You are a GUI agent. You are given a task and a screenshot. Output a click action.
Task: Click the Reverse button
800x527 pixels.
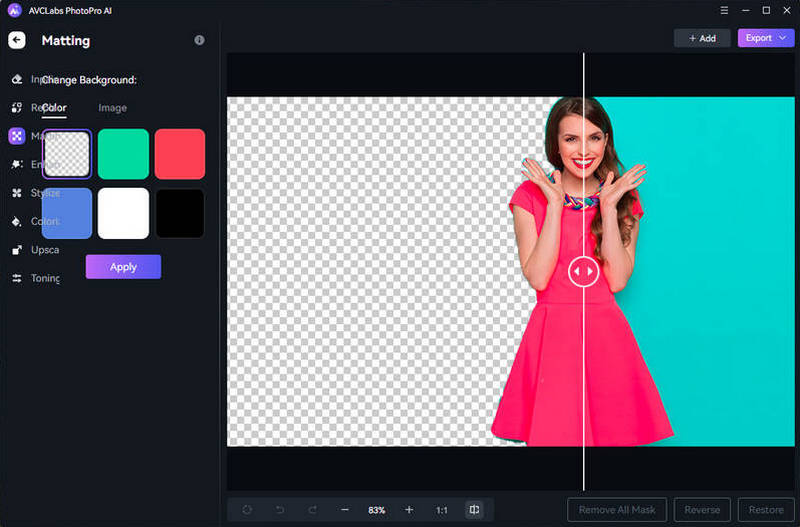702,510
